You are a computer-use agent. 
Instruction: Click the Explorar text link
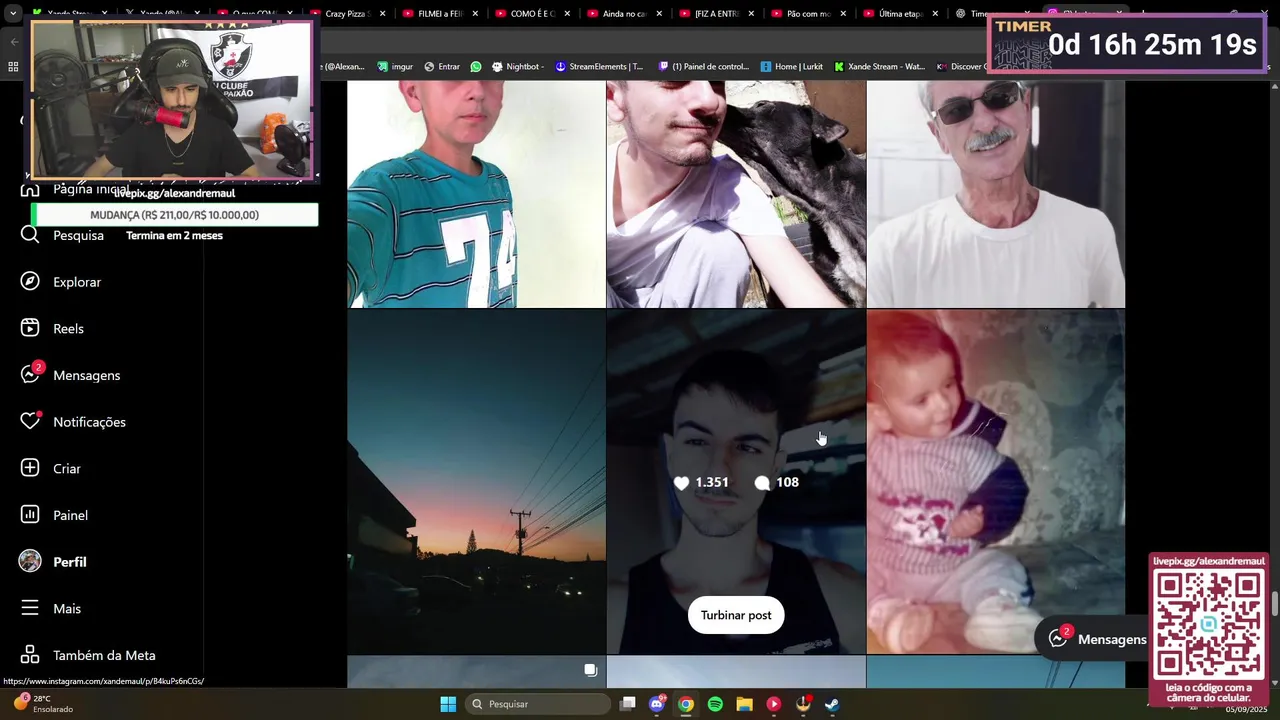77,282
